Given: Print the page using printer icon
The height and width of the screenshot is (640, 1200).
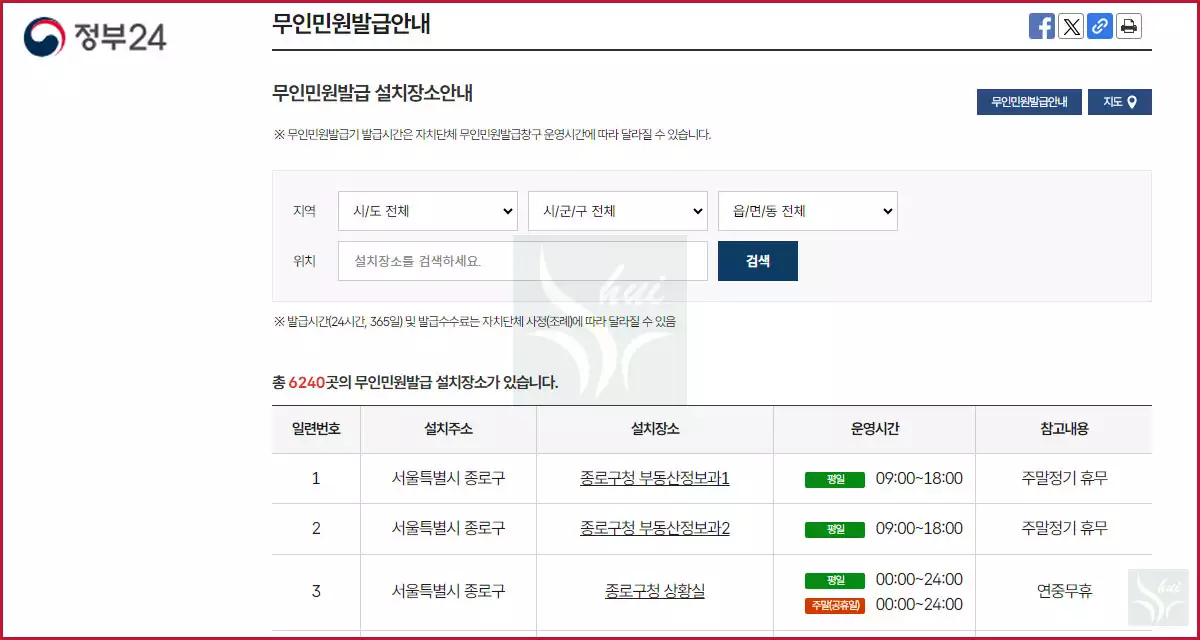Looking at the screenshot, I should pyautogui.click(x=1129, y=26).
